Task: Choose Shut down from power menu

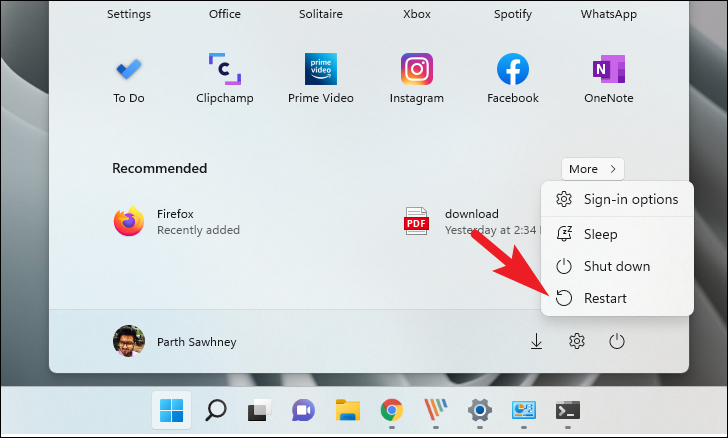Action: (x=617, y=266)
